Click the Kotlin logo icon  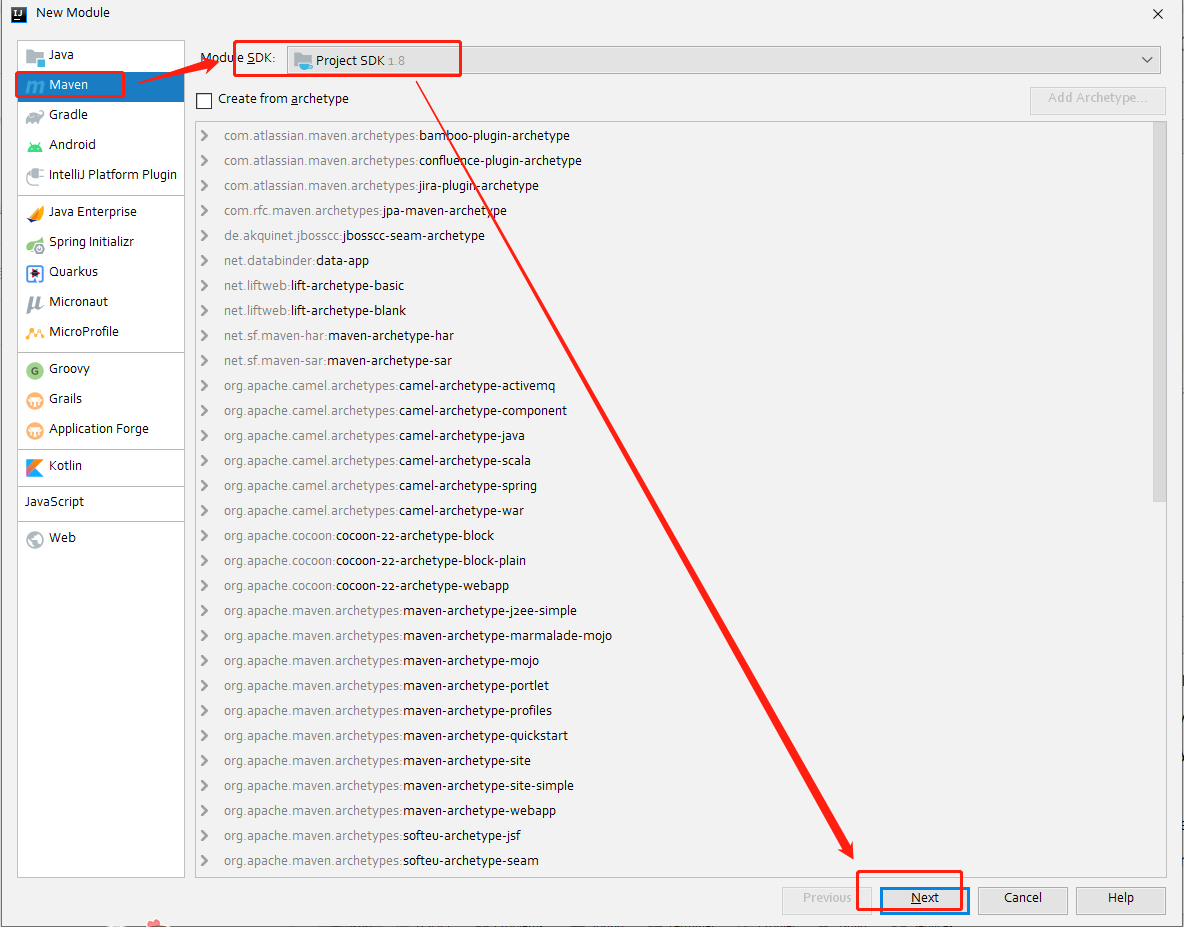click(x=35, y=467)
